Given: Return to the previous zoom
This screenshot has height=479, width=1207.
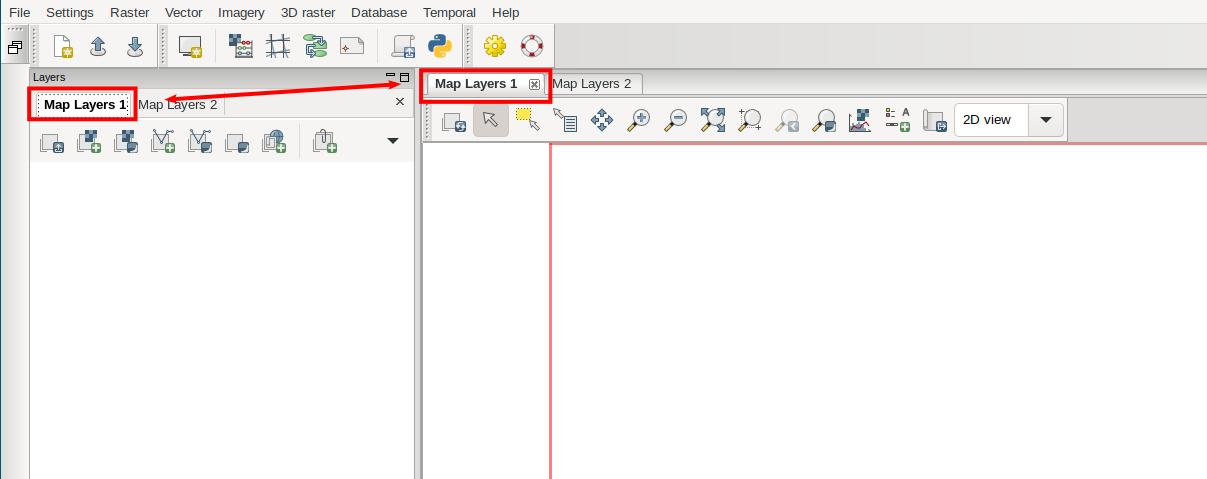Looking at the screenshot, I should click(787, 120).
